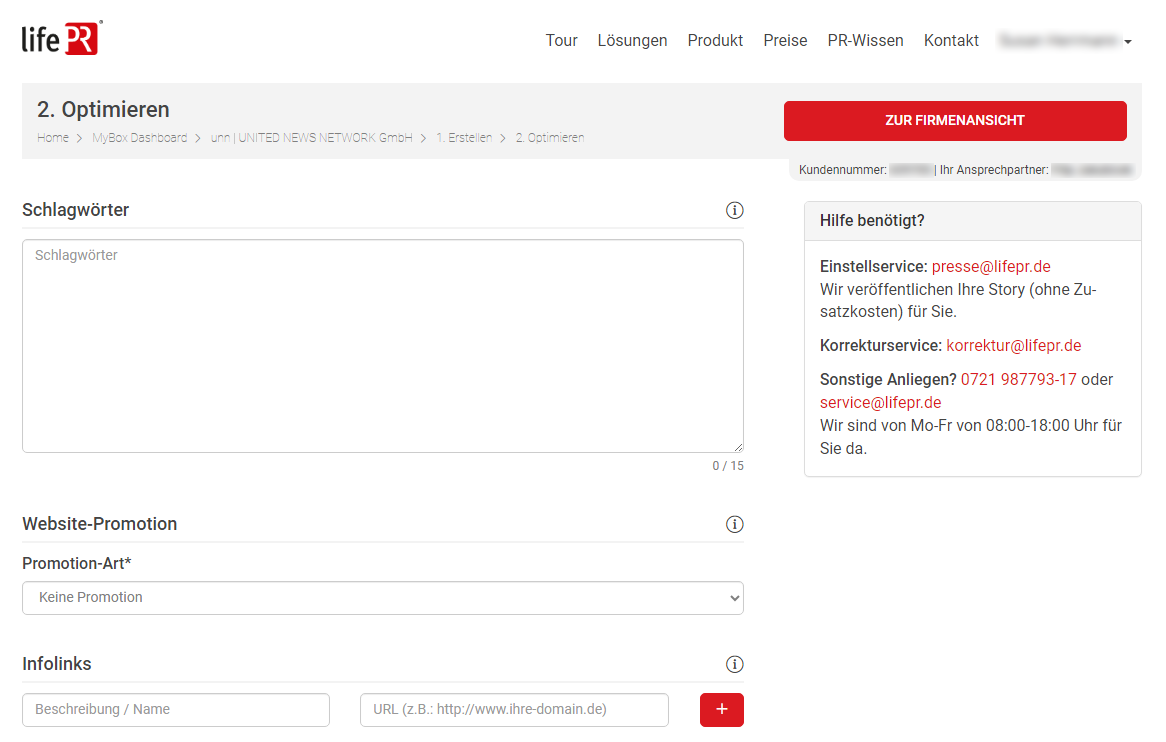Go to Lösungen in navigation

(x=632, y=41)
